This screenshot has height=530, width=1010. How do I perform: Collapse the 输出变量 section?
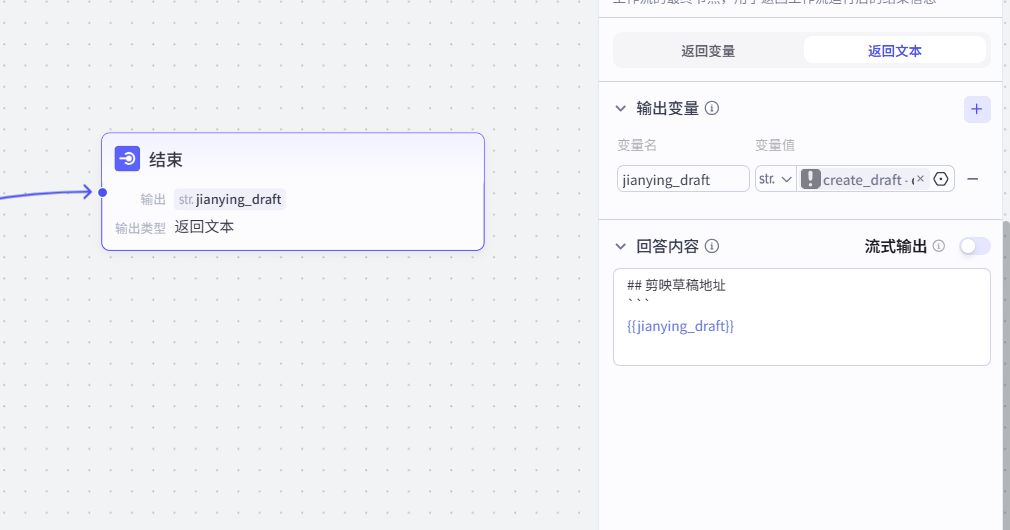[x=621, y=108]
